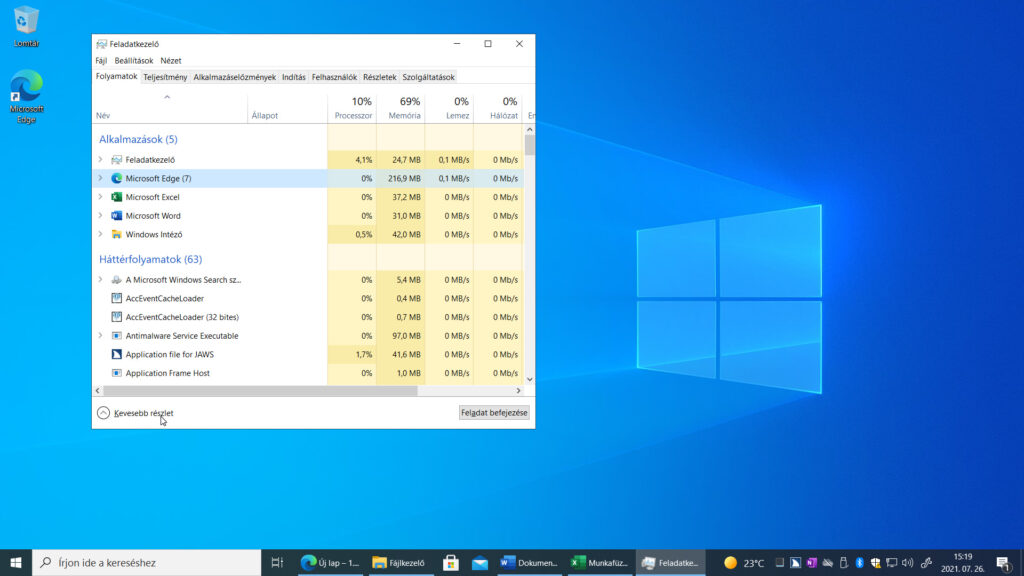Click the horizontal scrollbar right arrow
The image size is (1024, 576).
[x=519, y=391]
